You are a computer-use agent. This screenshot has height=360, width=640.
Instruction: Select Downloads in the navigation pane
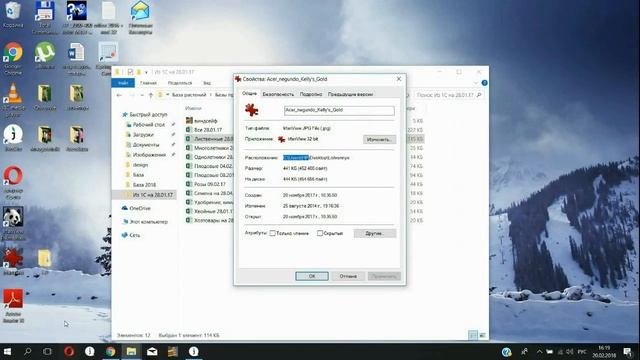point(143,135)
